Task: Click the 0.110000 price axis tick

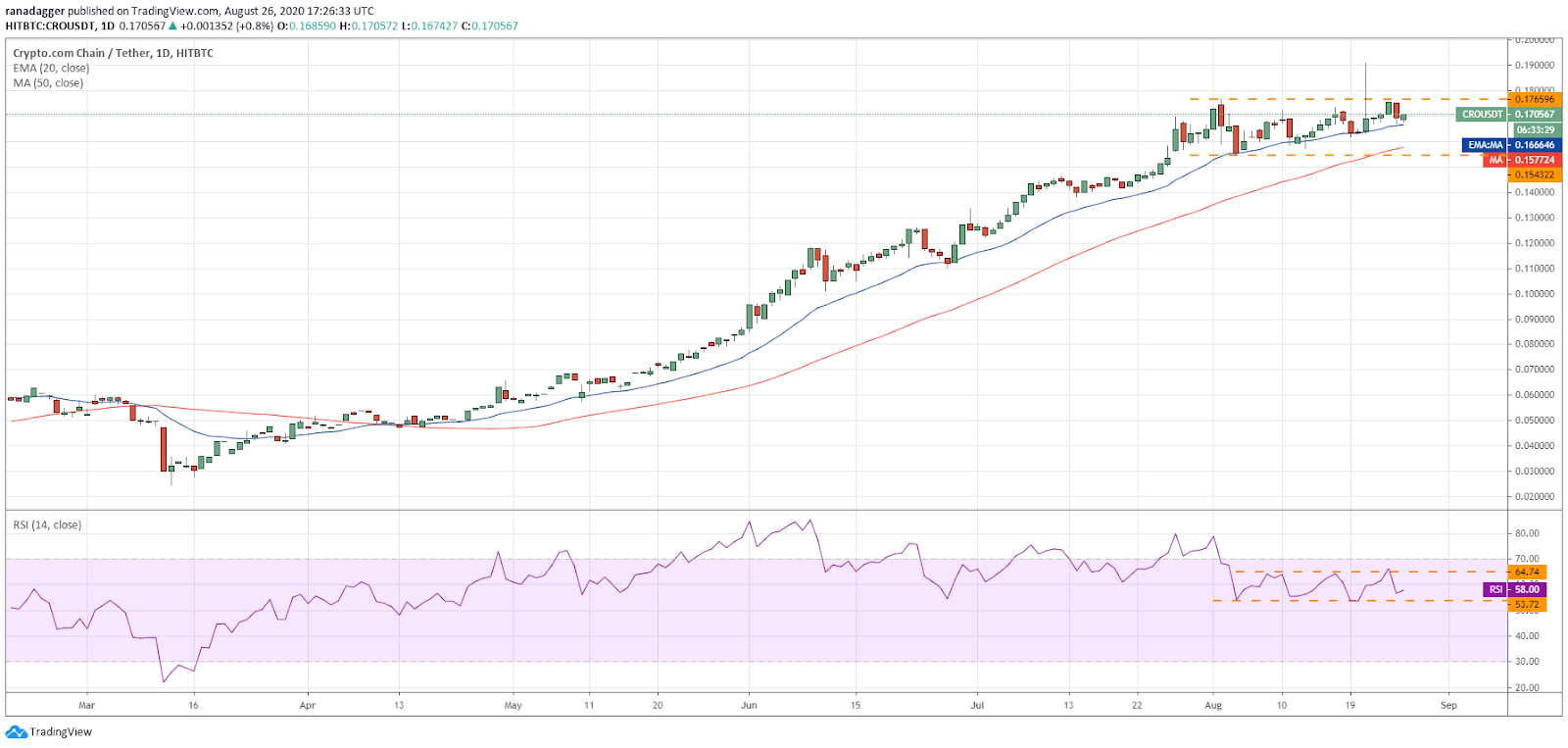Action: coord(1535,269)
